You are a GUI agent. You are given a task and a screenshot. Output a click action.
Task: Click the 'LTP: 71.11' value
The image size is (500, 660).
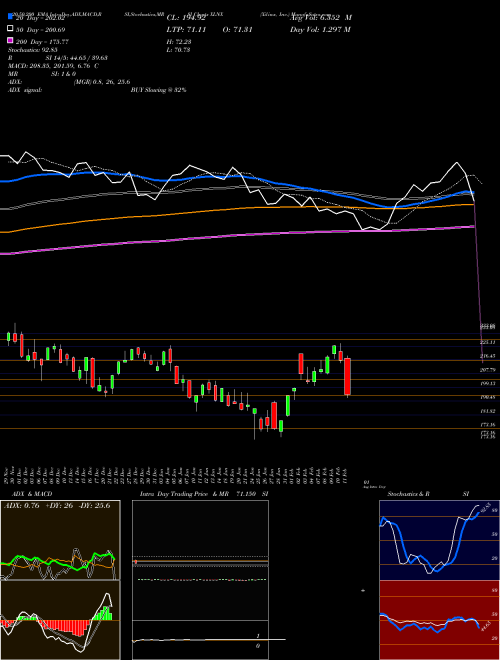click(x=186, y=29)
